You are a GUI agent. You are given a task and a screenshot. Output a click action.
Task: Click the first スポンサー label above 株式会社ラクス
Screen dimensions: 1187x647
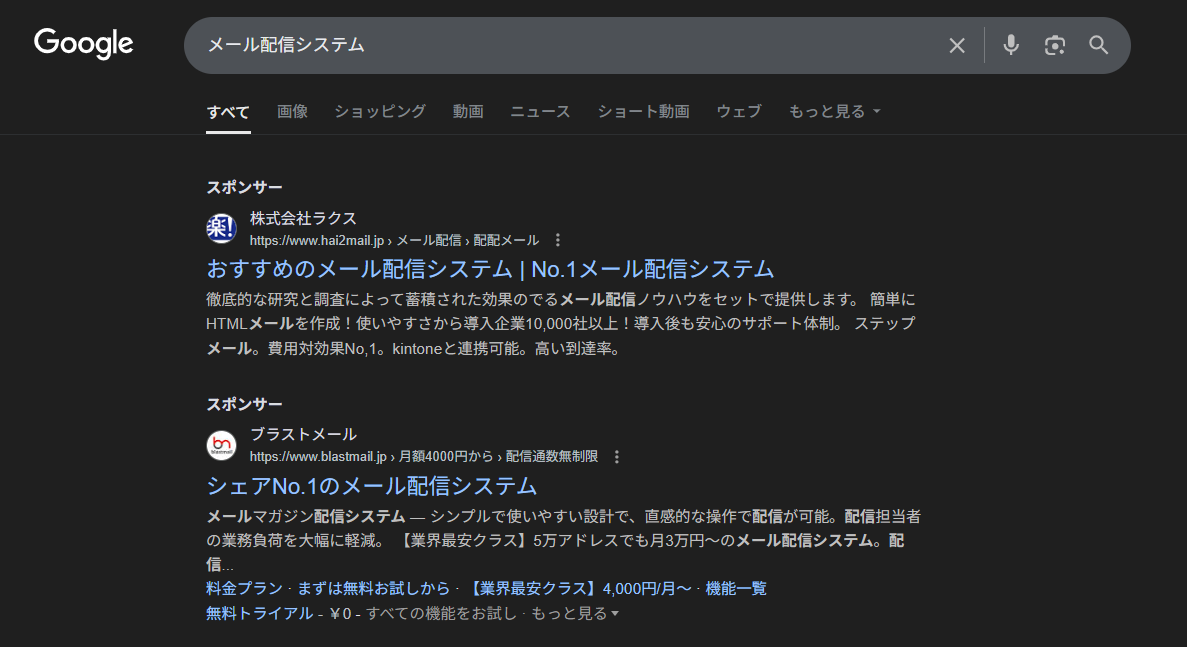tap(244, 187)
